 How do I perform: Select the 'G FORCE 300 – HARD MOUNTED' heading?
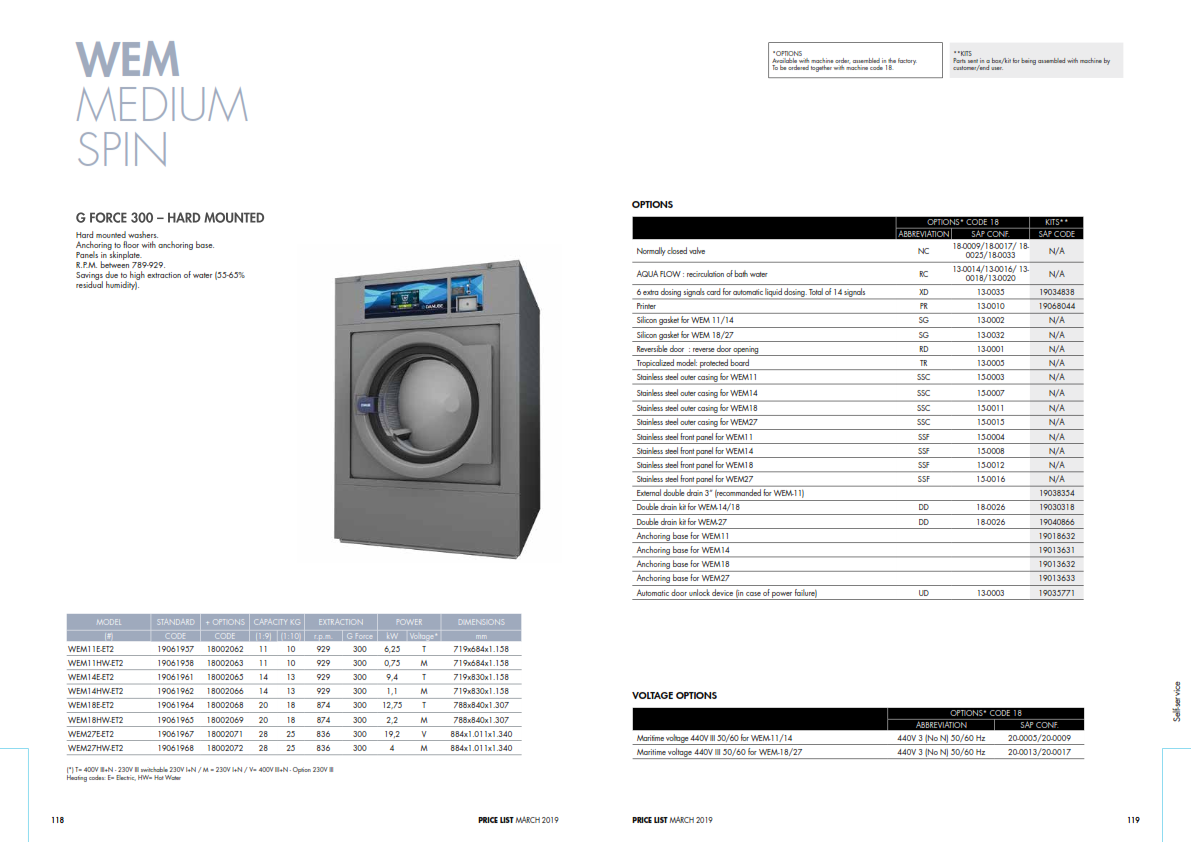(170, 218)
